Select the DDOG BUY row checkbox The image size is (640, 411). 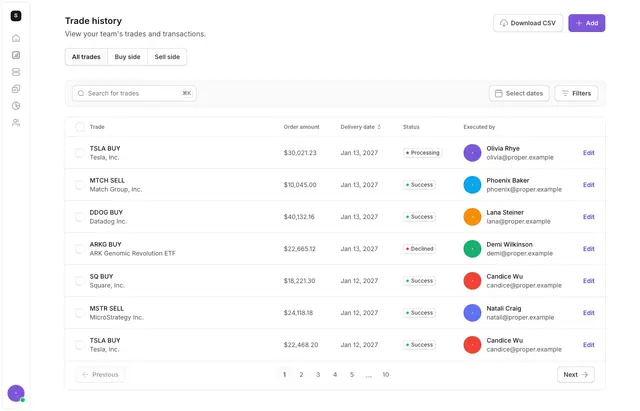(x=80, y=217)
